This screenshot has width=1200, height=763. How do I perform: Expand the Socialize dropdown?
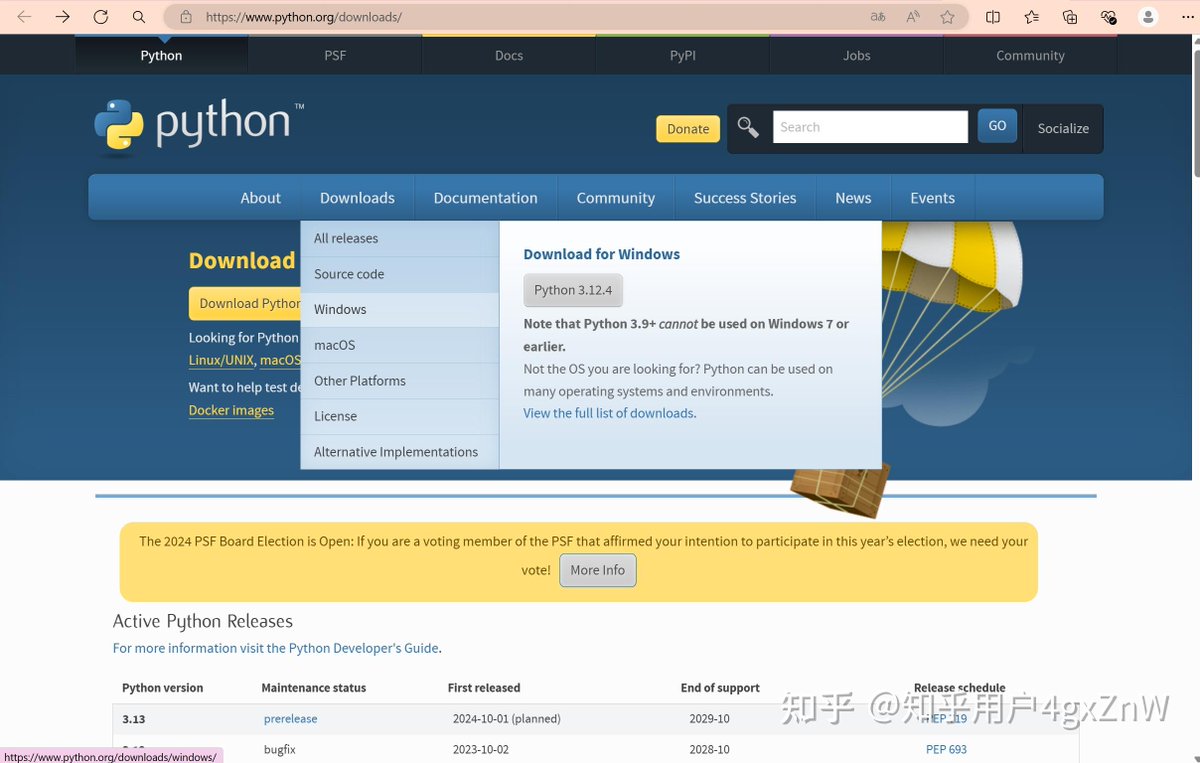[1063, 128]
